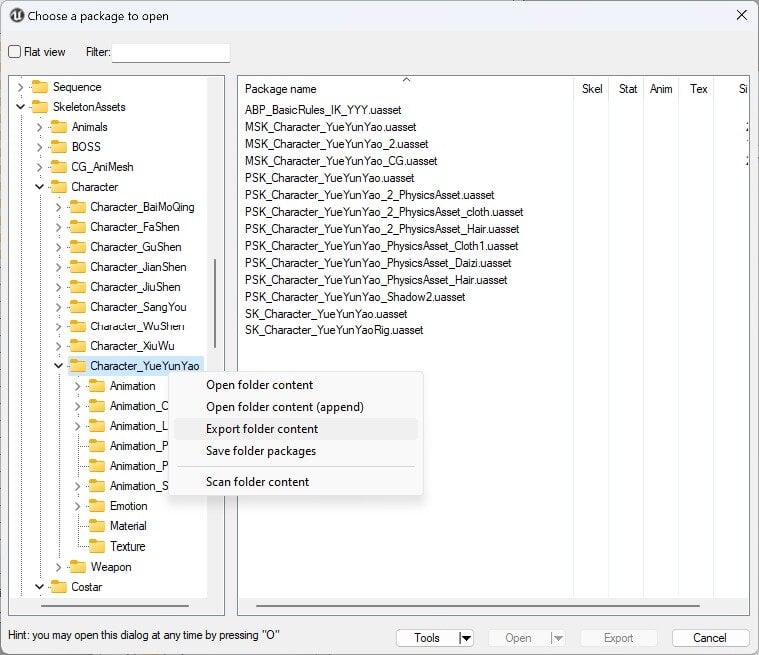Click the package list horizontal scrollbar
The width and height of the screenshot is (759, 655).
click(478, 606)
